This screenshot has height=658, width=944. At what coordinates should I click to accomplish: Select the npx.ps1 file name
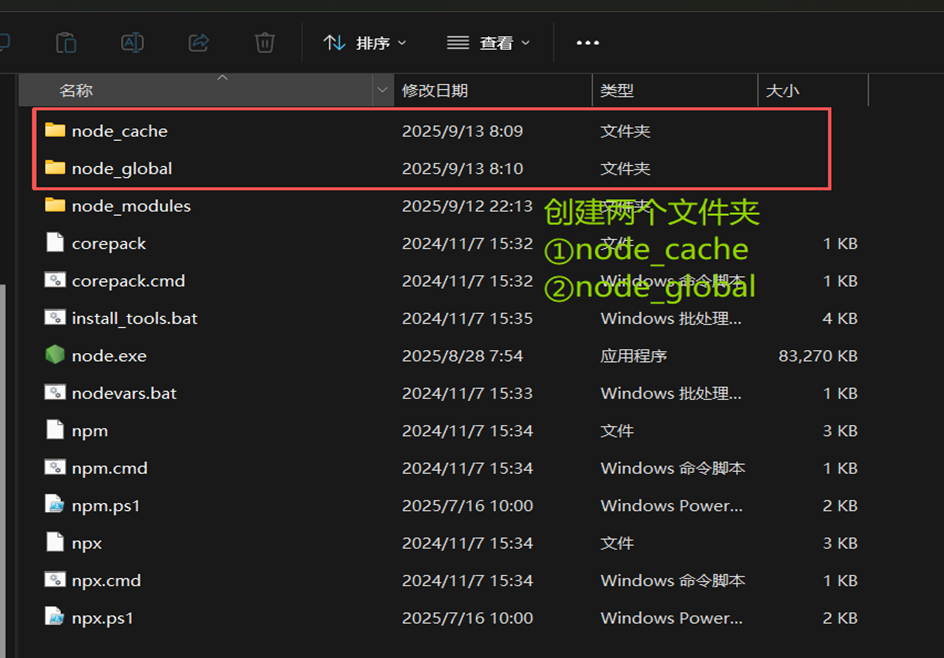pyautogui.click(x=102, y=618)
